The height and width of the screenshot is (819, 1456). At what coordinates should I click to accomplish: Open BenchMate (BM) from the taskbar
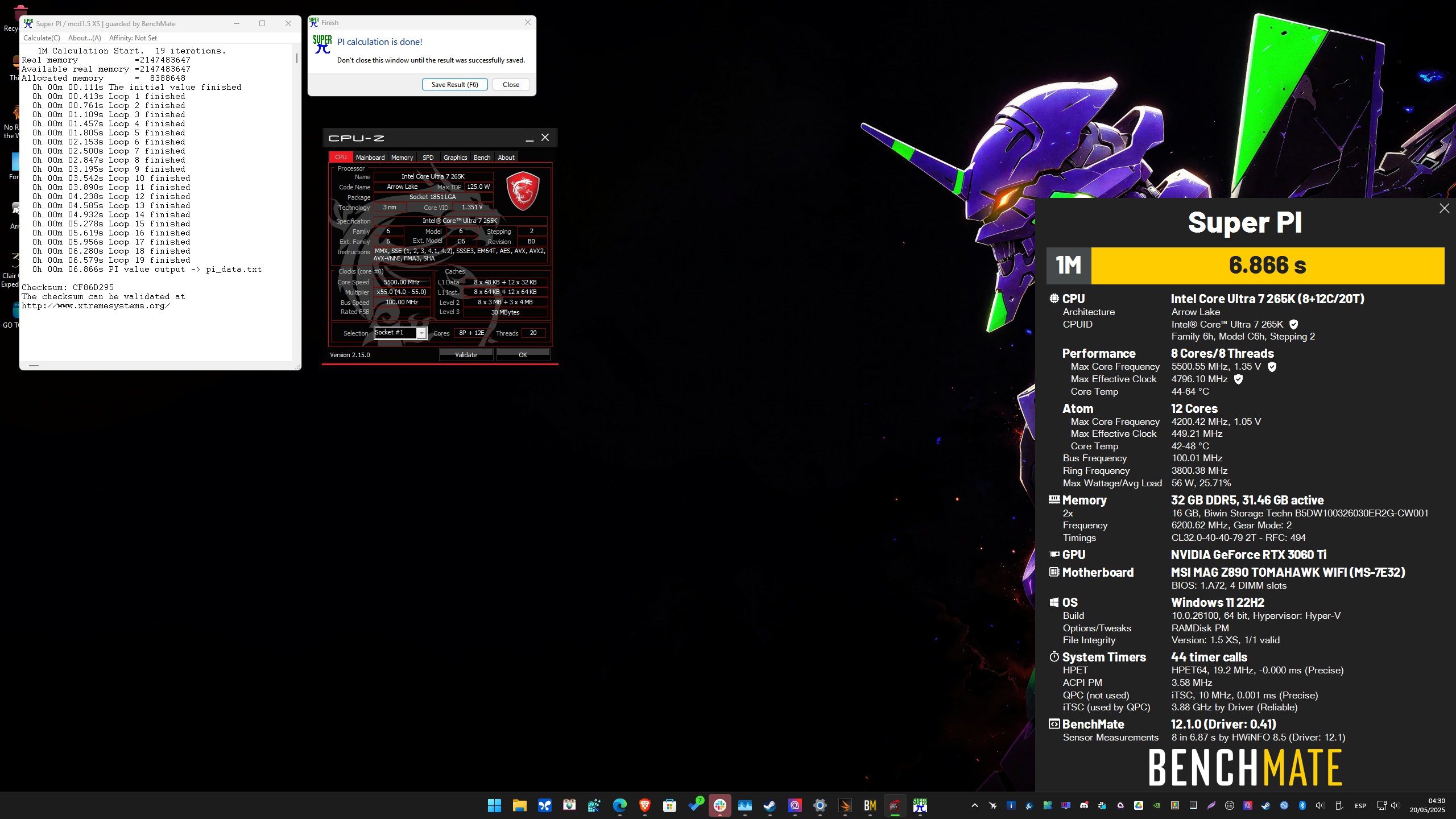point(870,805)
